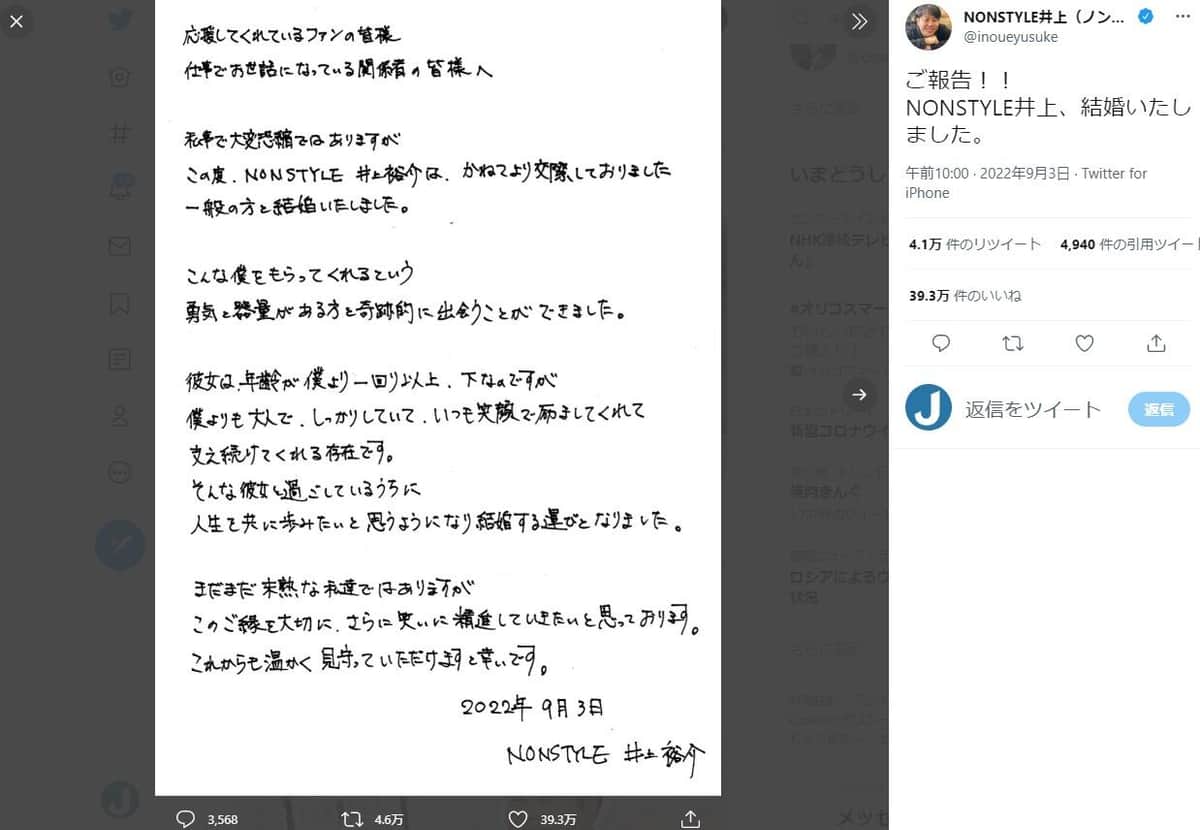Like the image using the bottom heart icon
Screen dimensions: 1200x830
point(517,819)
